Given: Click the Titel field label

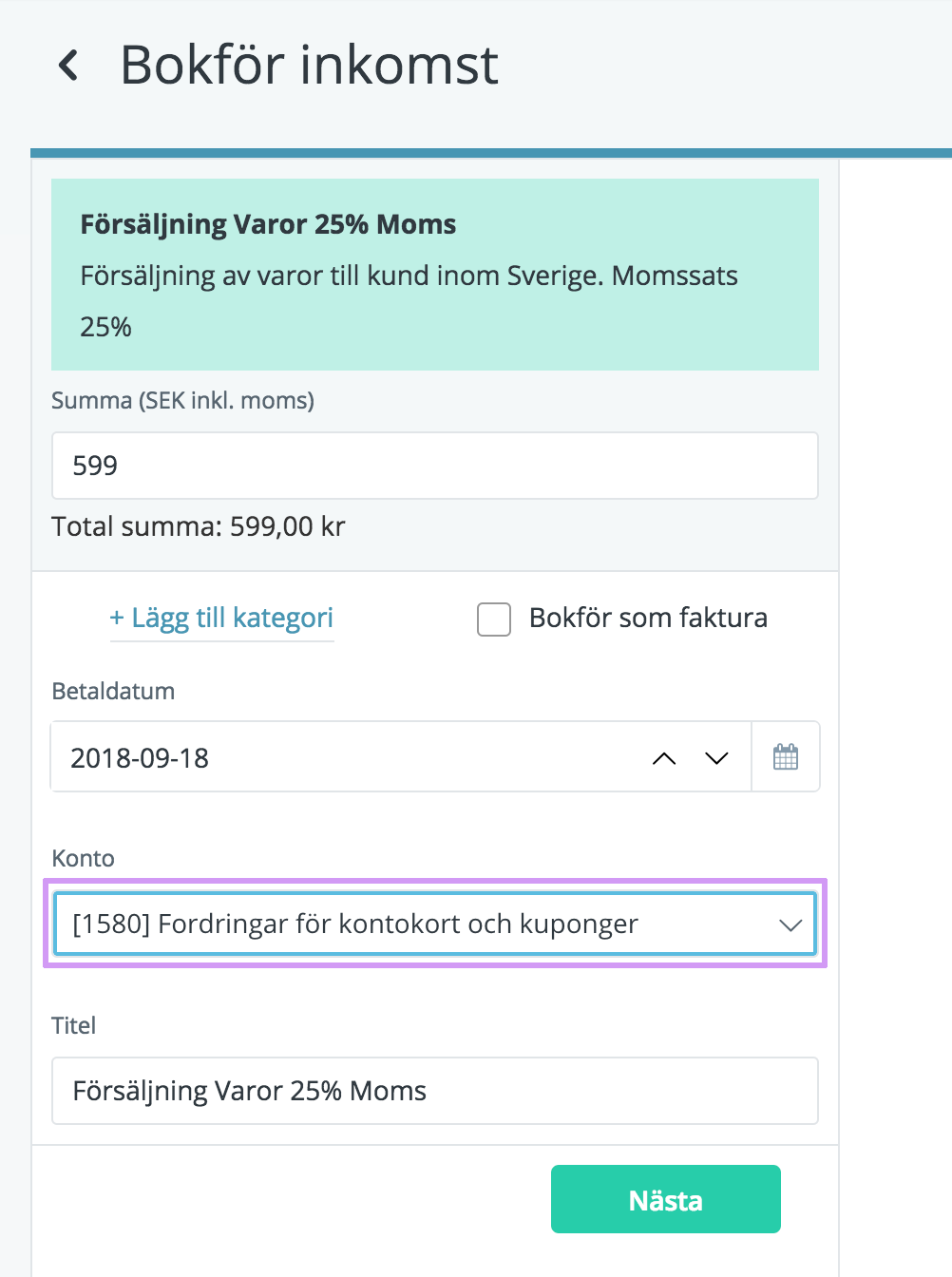Looking at the screenshot, I should (74, 1025).
